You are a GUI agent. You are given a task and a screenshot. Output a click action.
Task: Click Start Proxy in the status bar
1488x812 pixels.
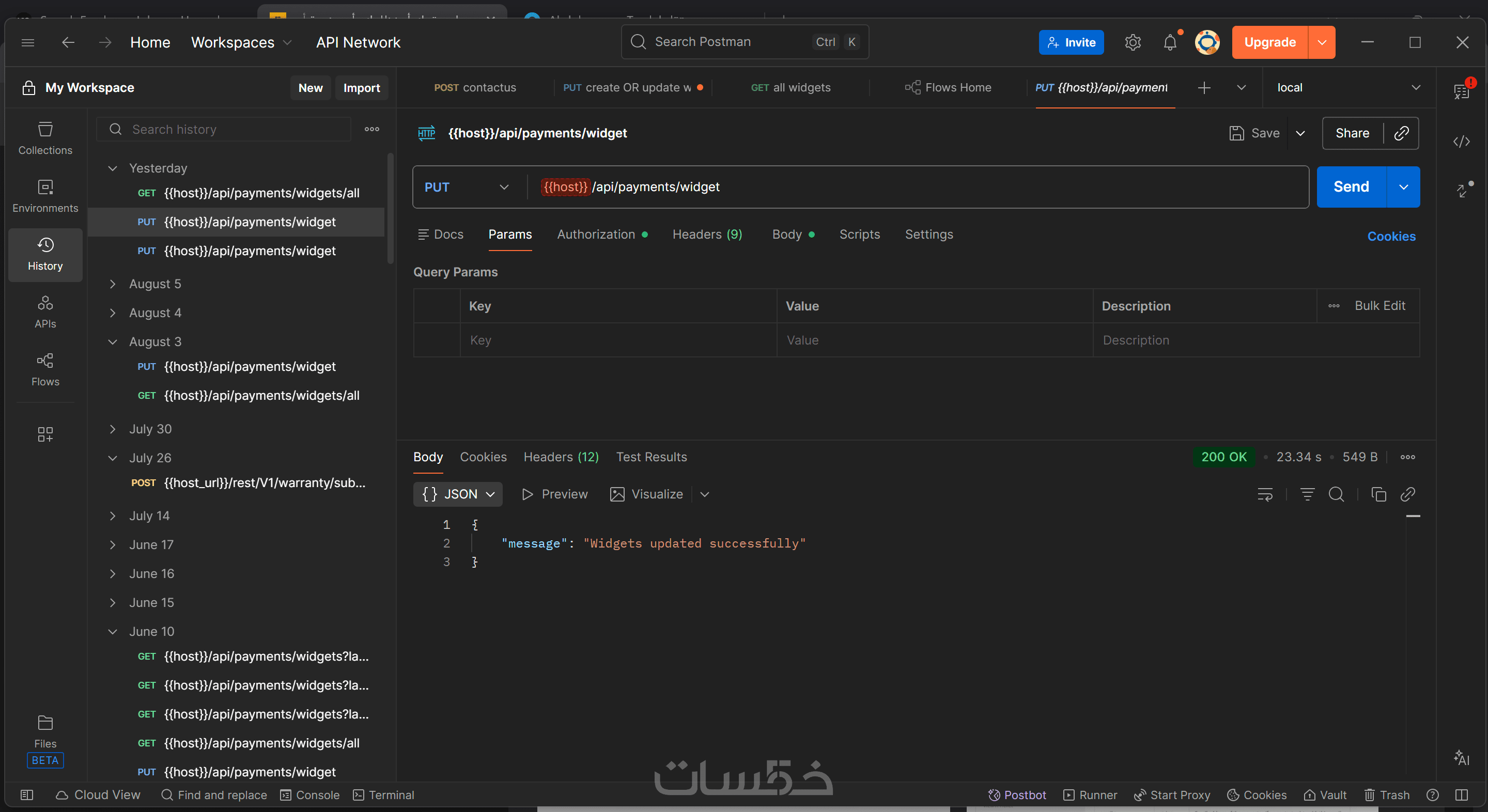coord(1171,795)
